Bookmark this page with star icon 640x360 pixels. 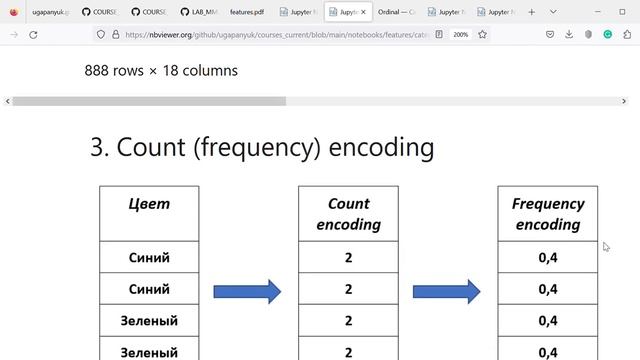482,35
